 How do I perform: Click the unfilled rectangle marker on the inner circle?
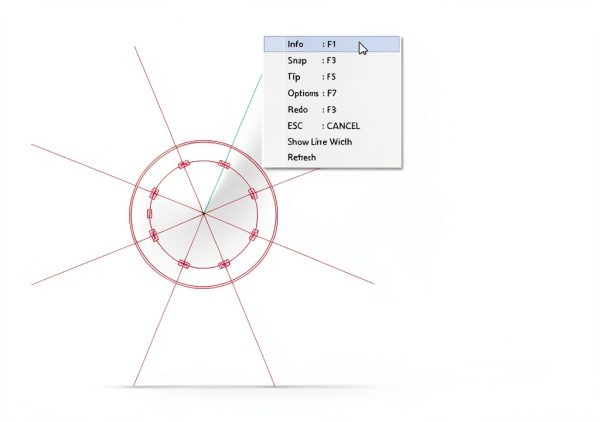pos(150,213)
